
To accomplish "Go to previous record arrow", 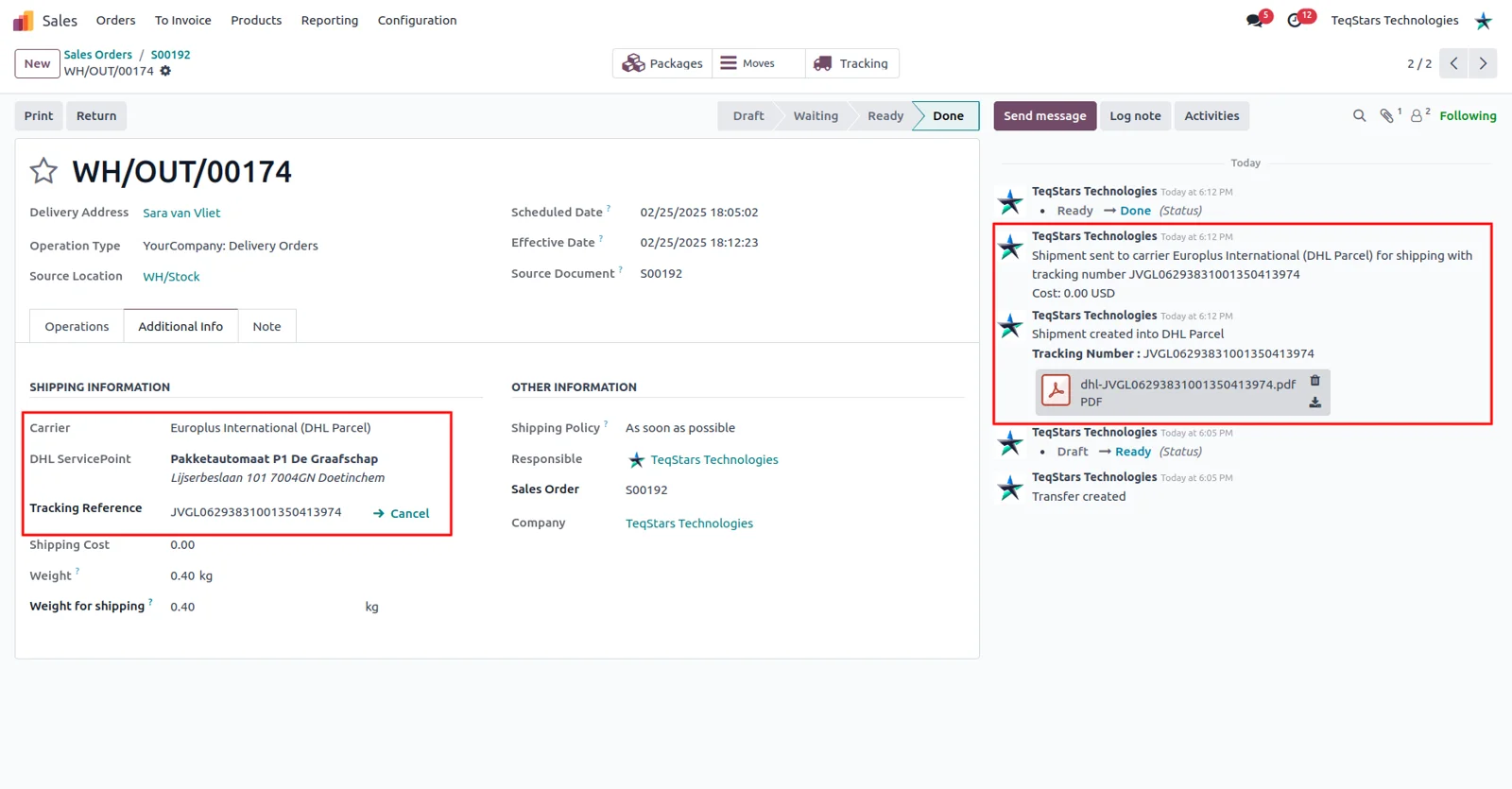I will pyautogui.click(x=1454, y=63).
